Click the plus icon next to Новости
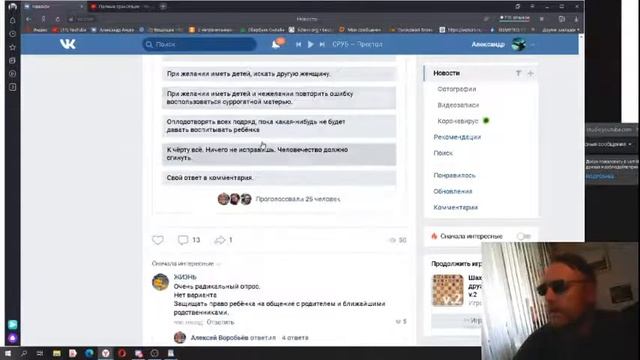The image size is (640, 360). click(530, 73)
